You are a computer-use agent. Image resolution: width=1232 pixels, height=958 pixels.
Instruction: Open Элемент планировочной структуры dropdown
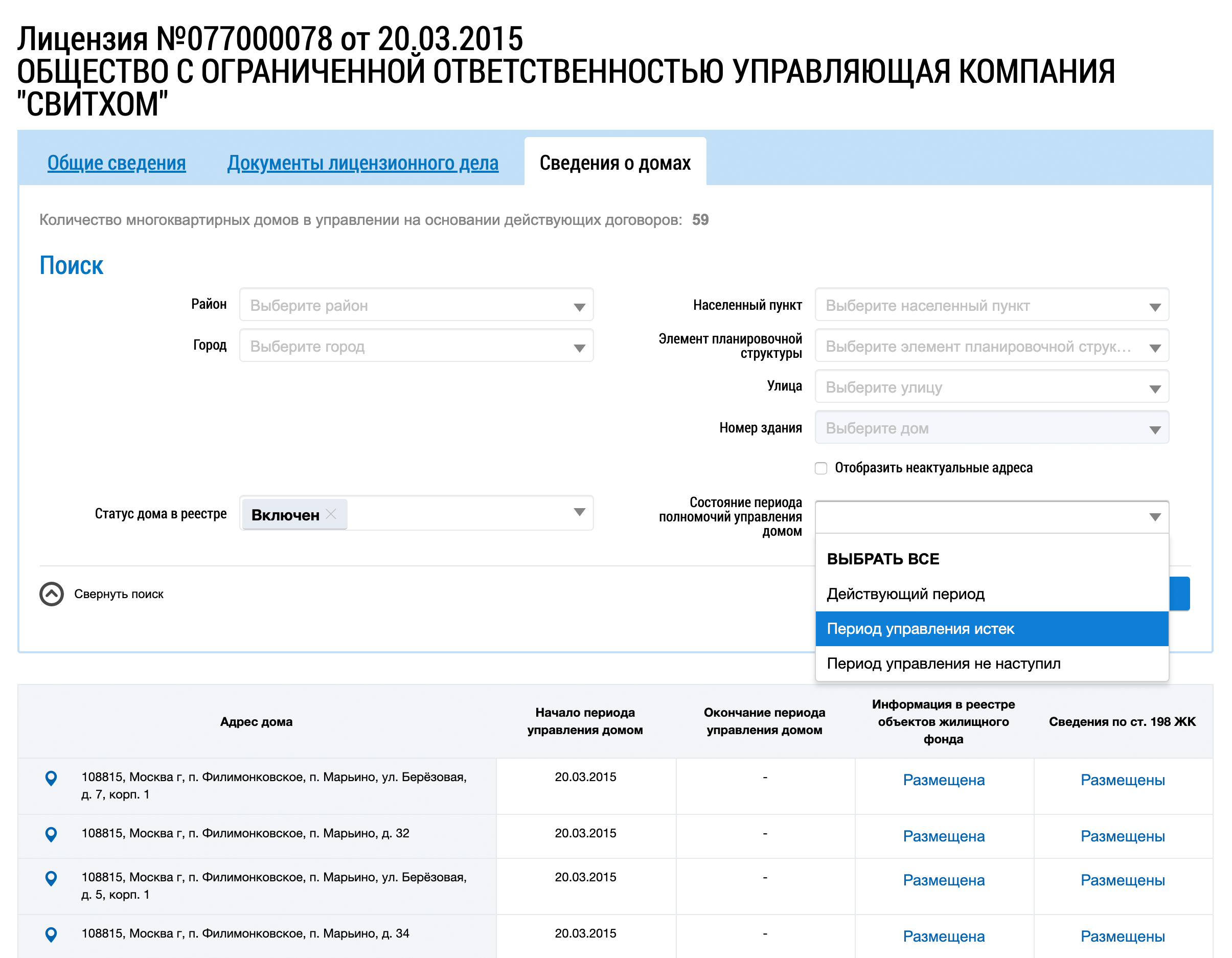click(992, 346)
